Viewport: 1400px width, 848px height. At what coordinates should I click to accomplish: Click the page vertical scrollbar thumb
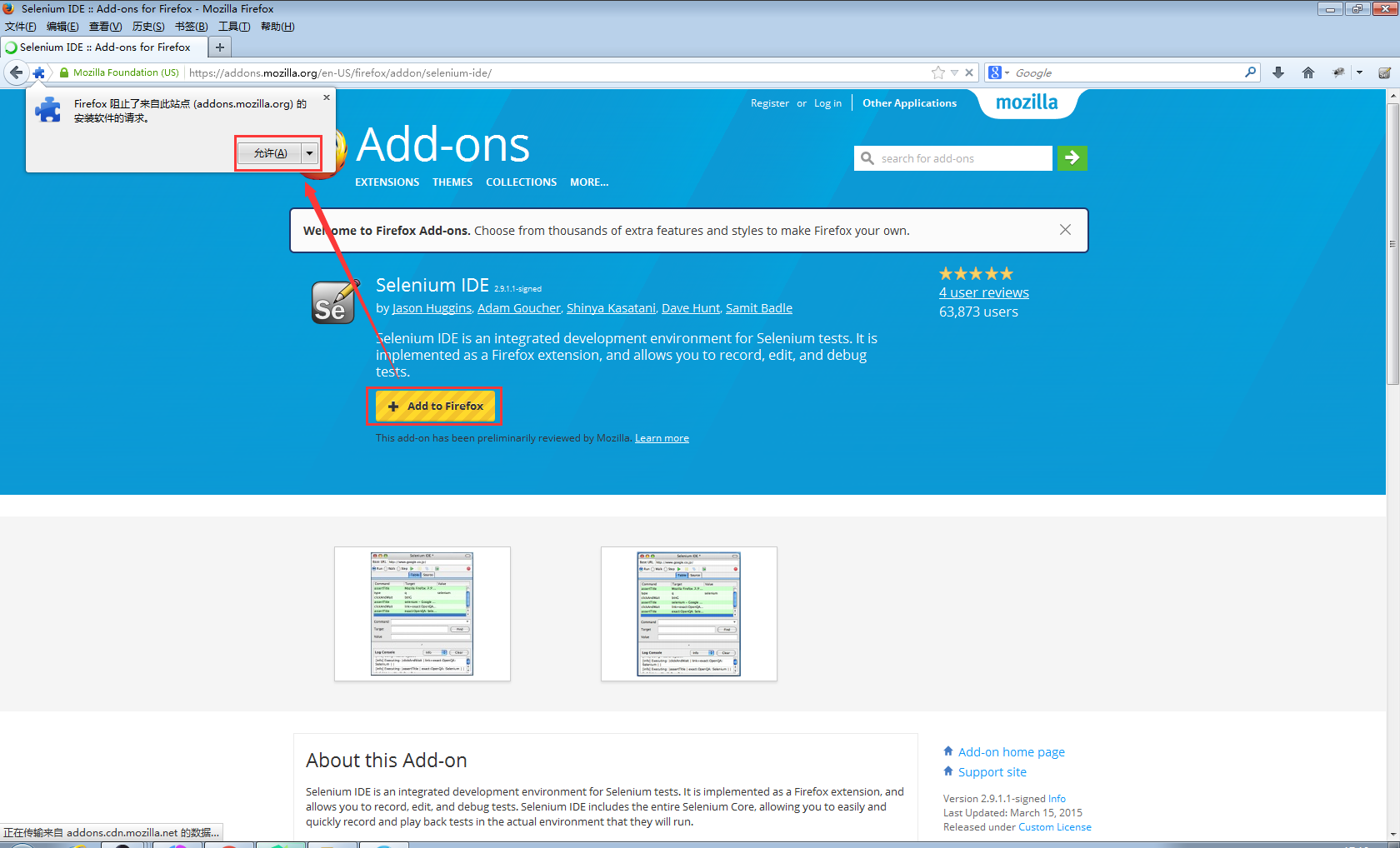tap(1392, 244)
